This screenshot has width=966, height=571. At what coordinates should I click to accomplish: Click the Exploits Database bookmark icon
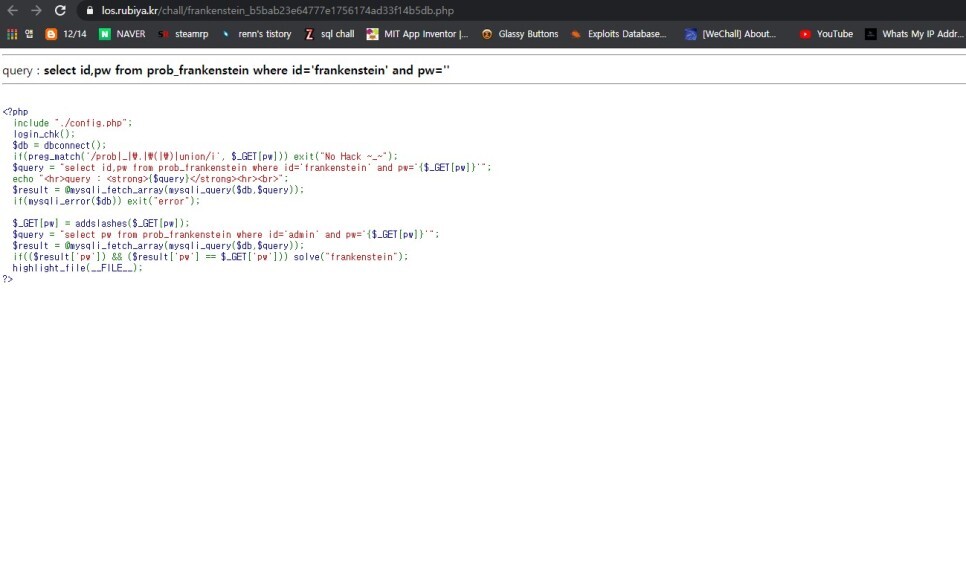point(576,34)
